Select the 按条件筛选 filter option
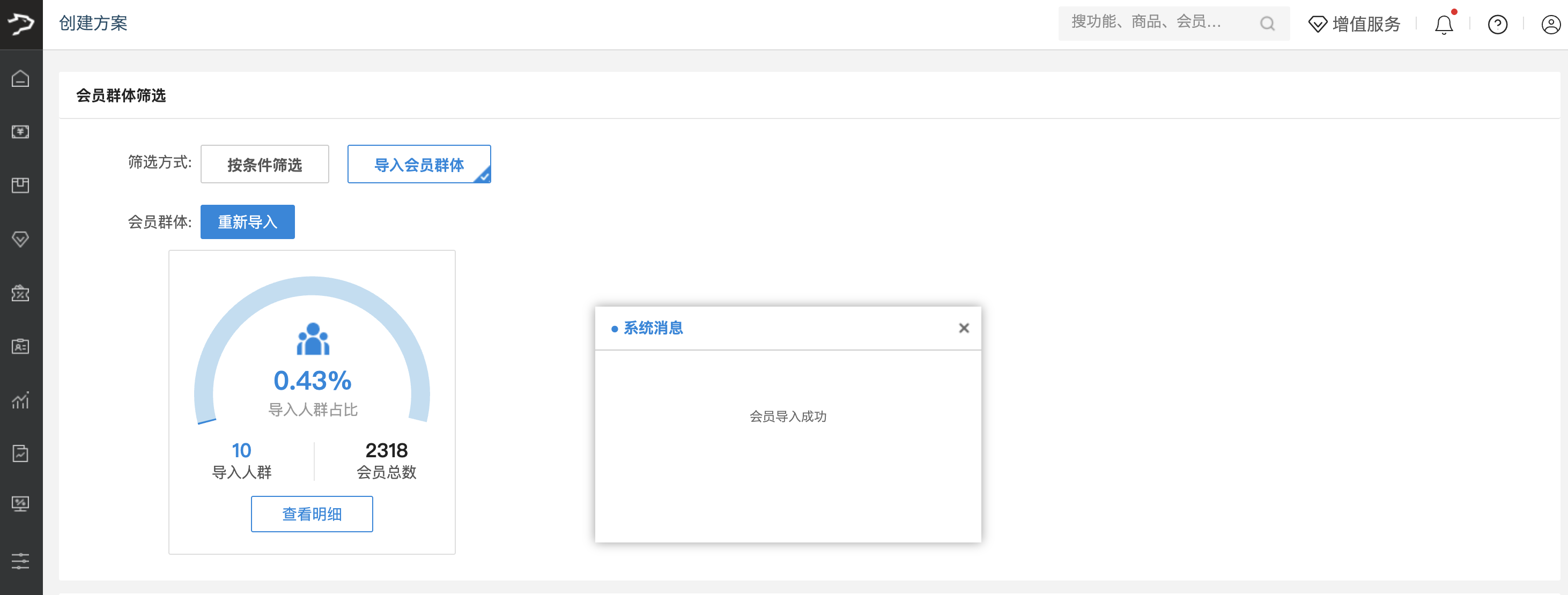The height and width of the screenshot is (595, 1568). (x=265, y=164)
